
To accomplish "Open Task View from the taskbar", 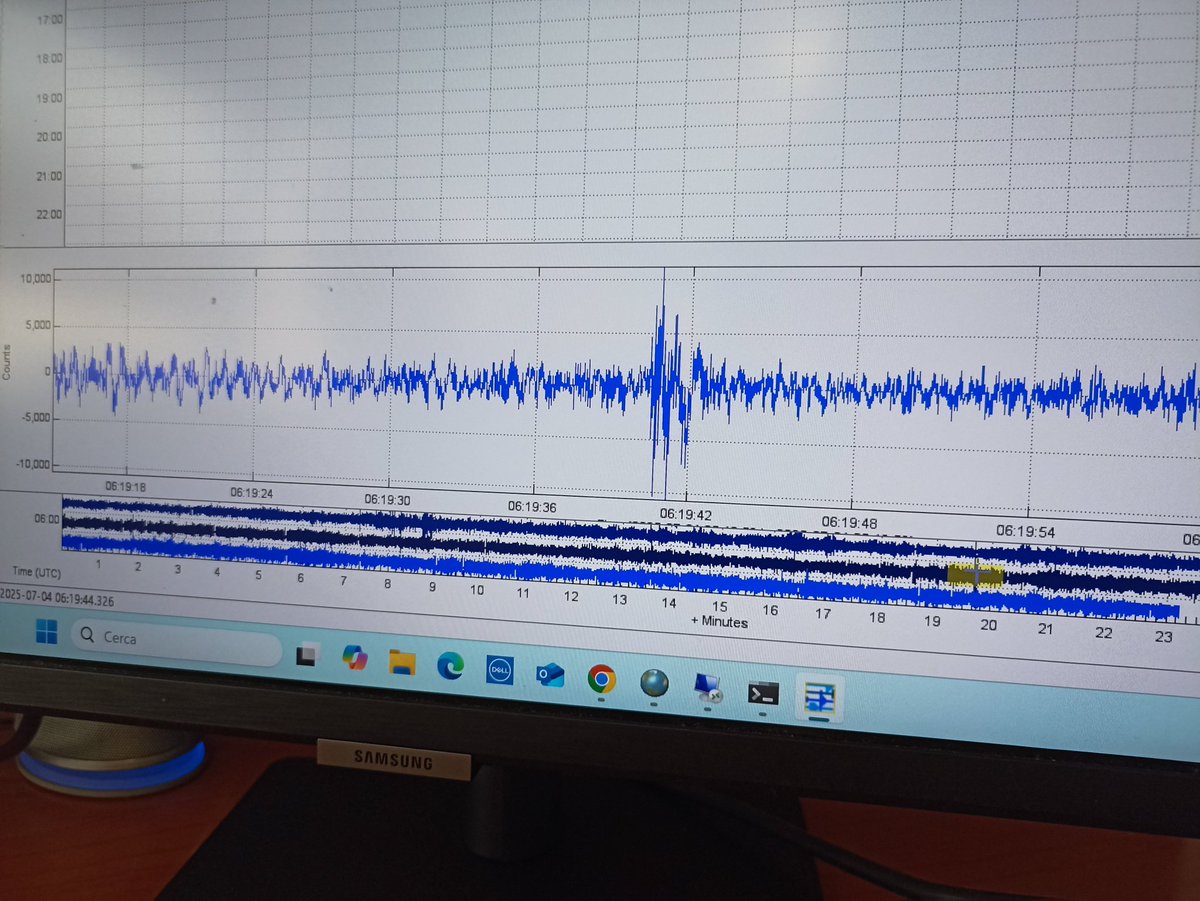I will click(308, 655).
